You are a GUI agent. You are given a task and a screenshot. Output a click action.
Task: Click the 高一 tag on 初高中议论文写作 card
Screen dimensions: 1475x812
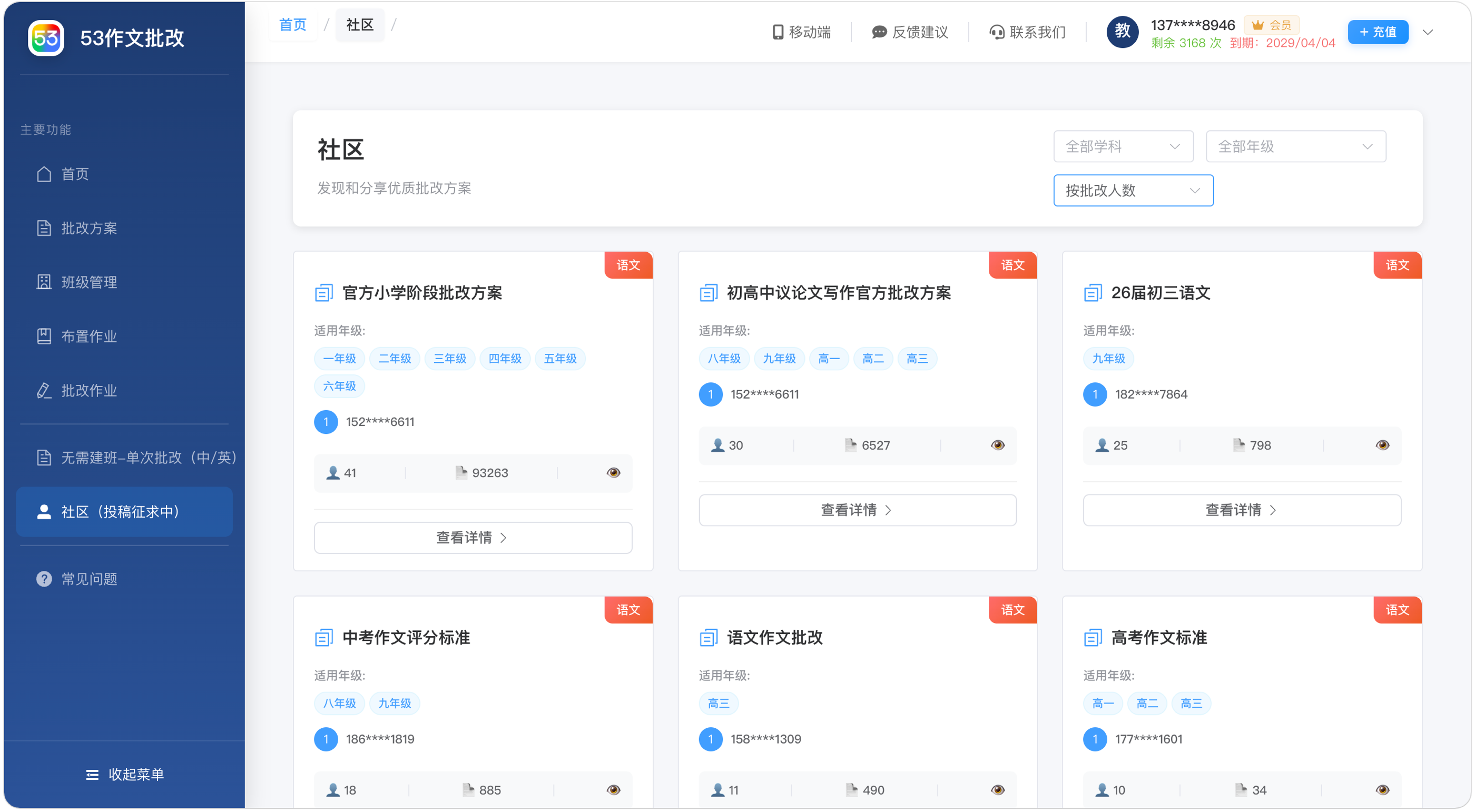829,359
